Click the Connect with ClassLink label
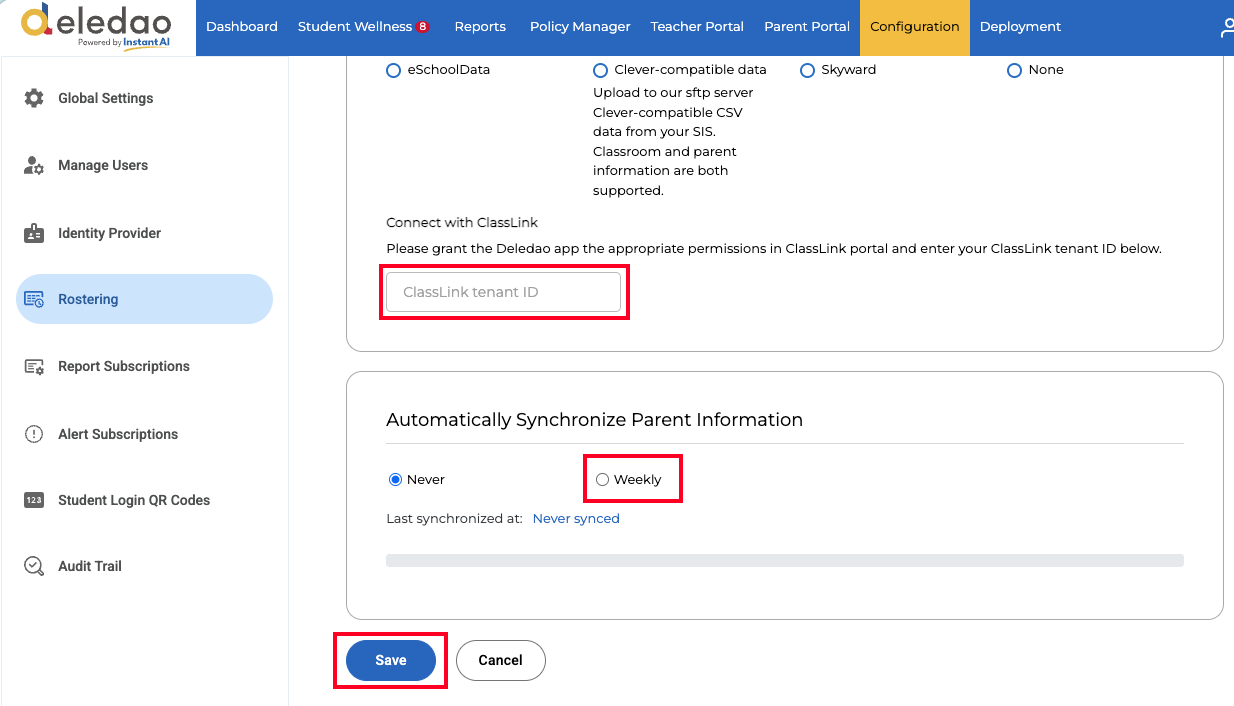The height and width of the screenshot is (706, 1234). (462, 222)
